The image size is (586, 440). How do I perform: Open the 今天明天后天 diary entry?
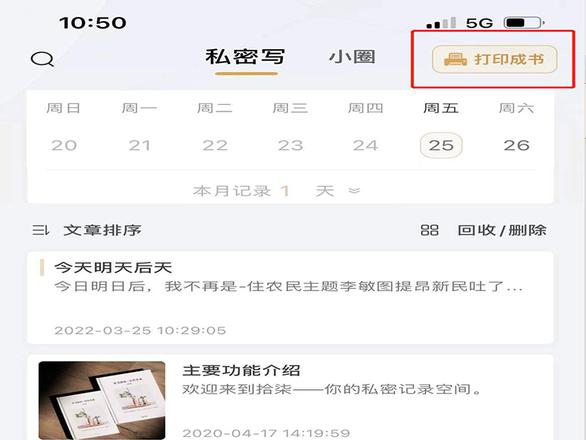point(290,298)
